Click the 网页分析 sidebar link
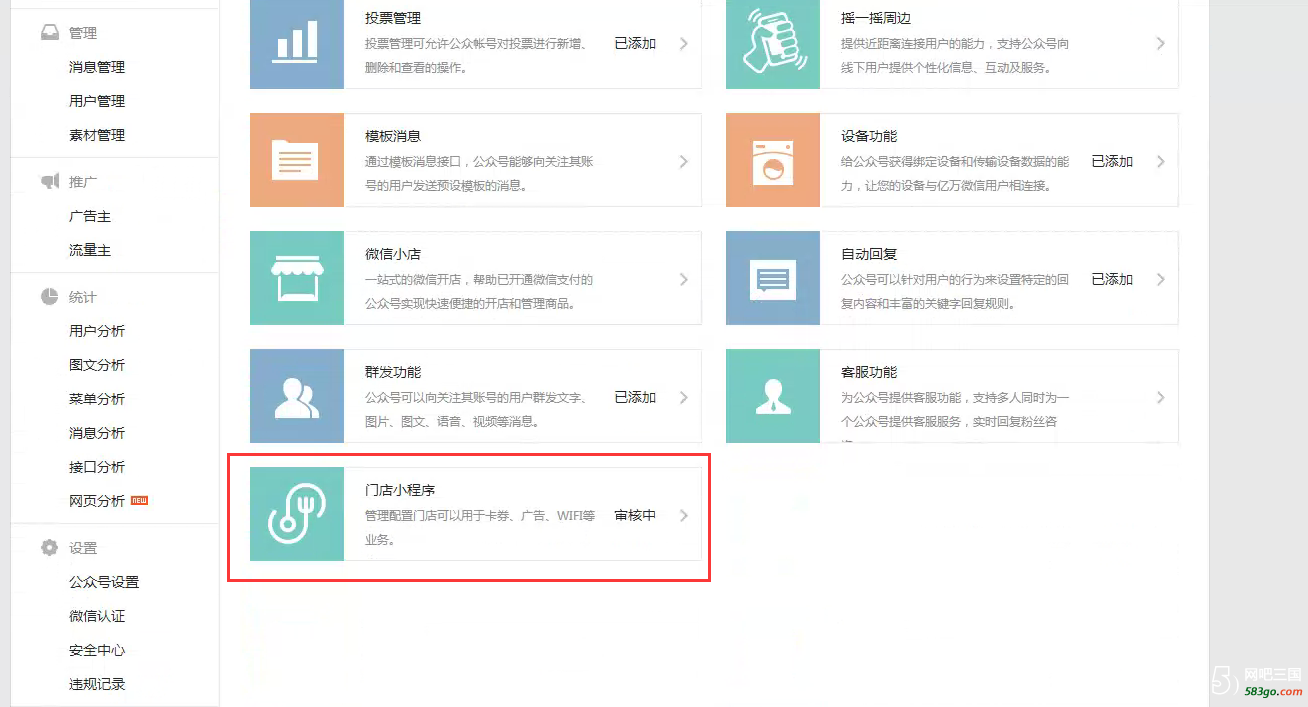 (x=97, y=501)
